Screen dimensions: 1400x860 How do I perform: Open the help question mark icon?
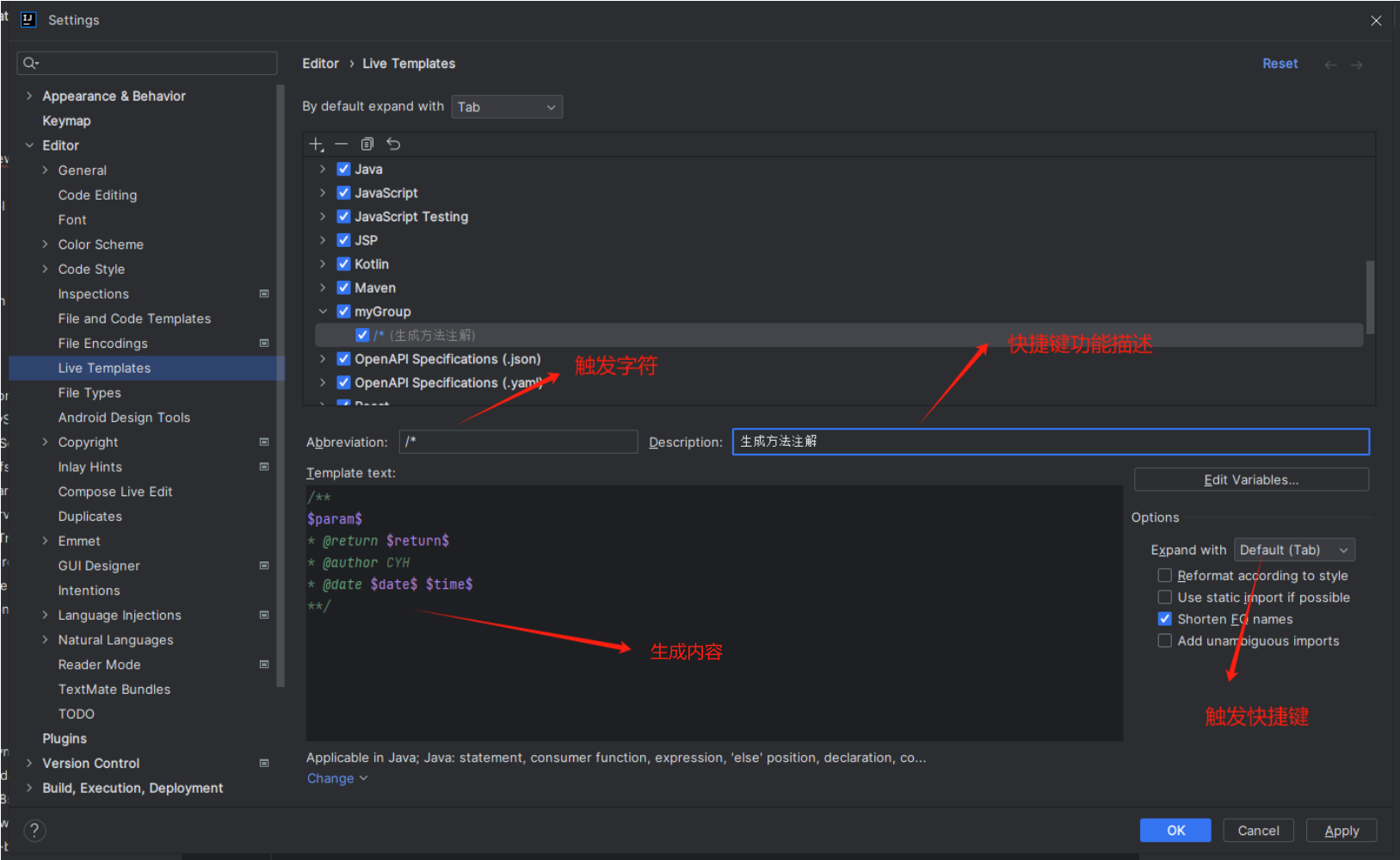point(34,831)
